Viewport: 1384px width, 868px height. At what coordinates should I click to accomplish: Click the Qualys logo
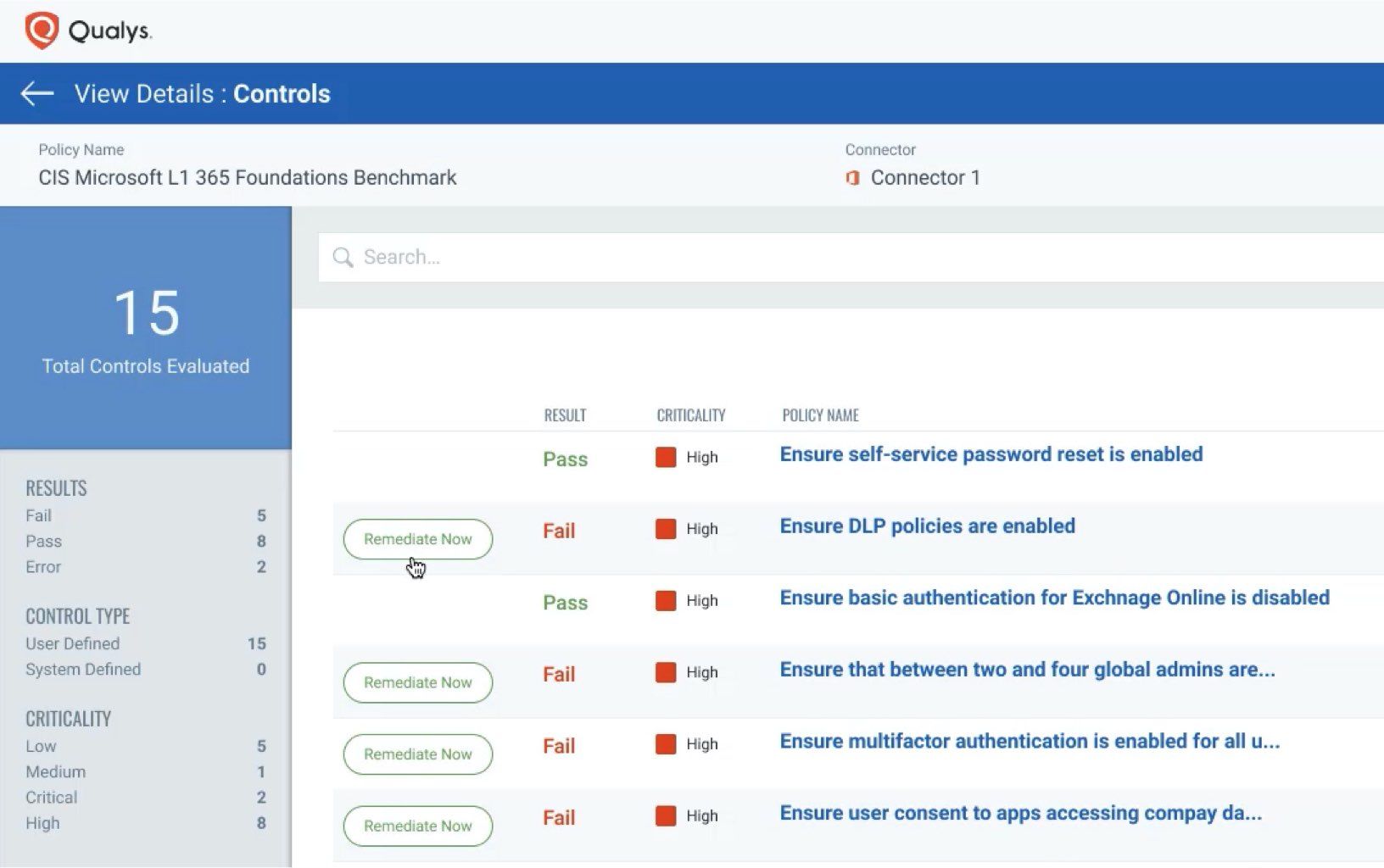(x=85, y=29)
